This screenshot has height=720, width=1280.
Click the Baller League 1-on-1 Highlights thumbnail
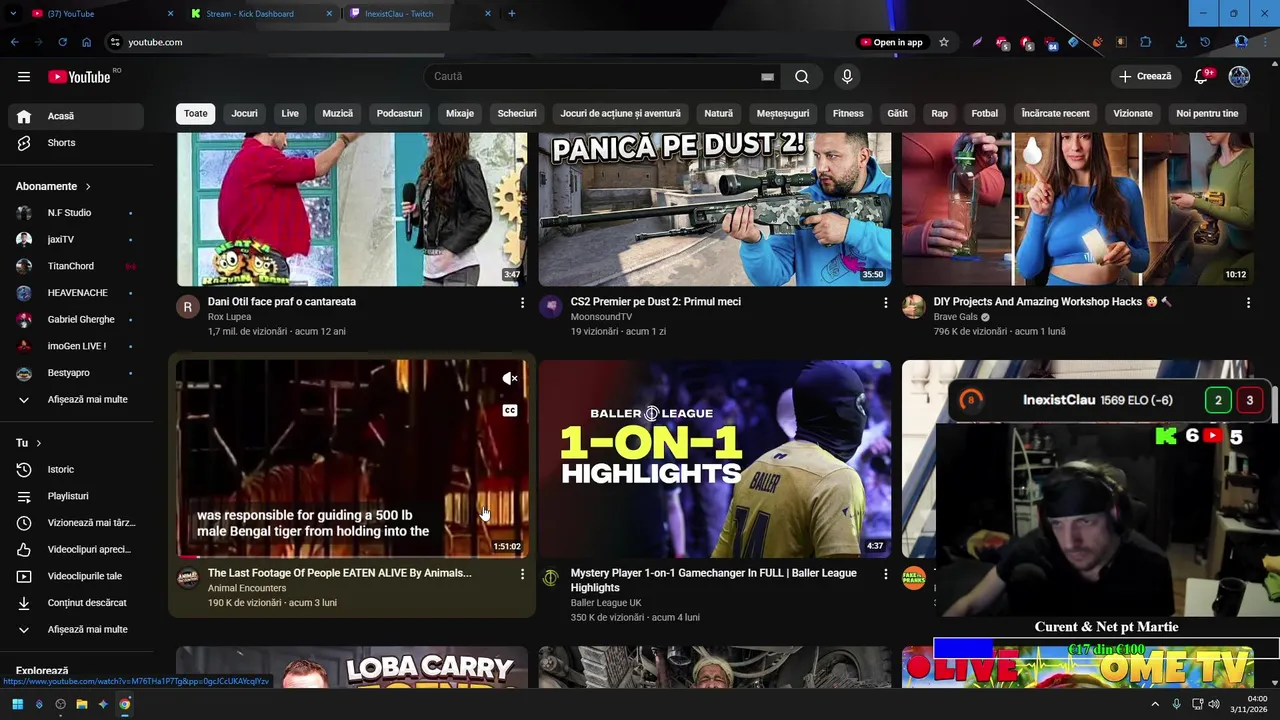click(x=715, y=459)
